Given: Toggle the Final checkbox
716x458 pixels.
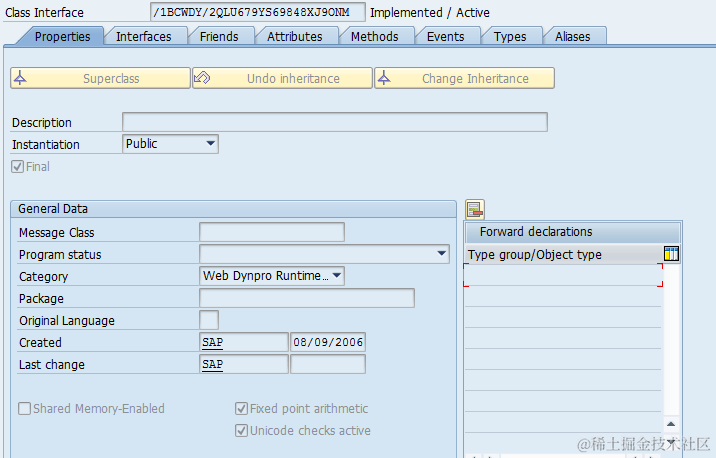Looking at the screenshot, I should point(17,167).
